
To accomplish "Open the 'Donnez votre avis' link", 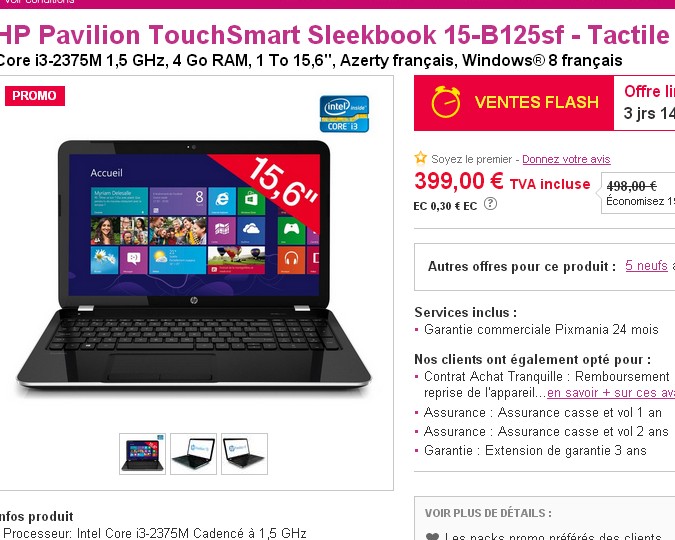I will pyautogui.click(x=566, y=159).
